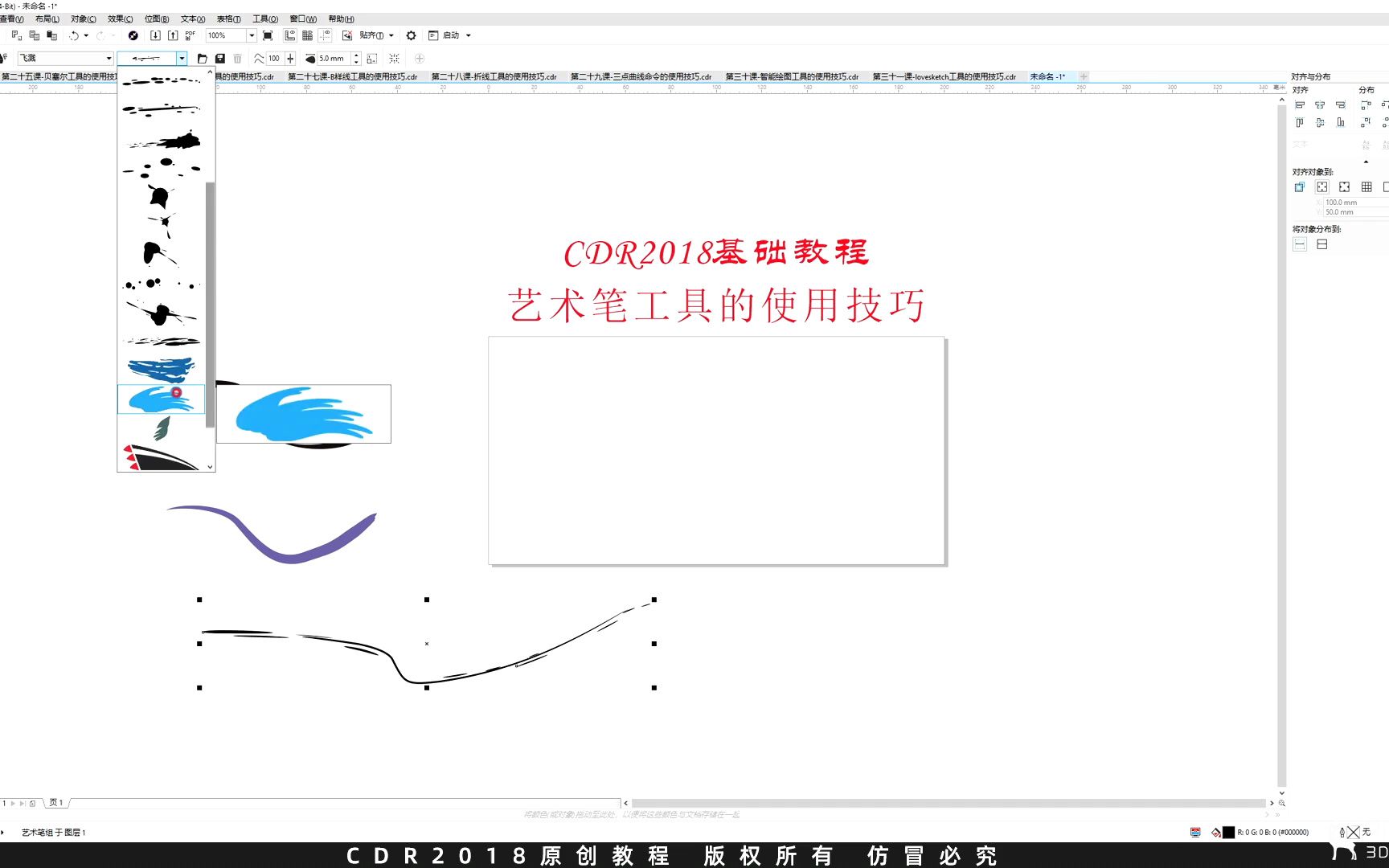Select the 页 1 page tab
This screenshot has height=868, width=1389.
pyautogui.click(x=56, y=803)
